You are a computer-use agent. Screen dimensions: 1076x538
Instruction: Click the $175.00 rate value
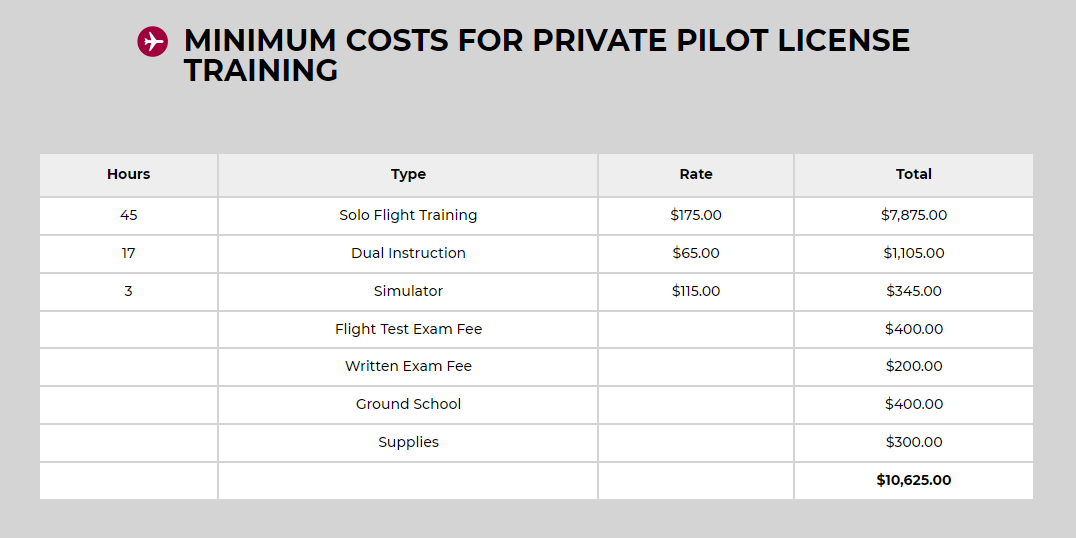[696, 215]
